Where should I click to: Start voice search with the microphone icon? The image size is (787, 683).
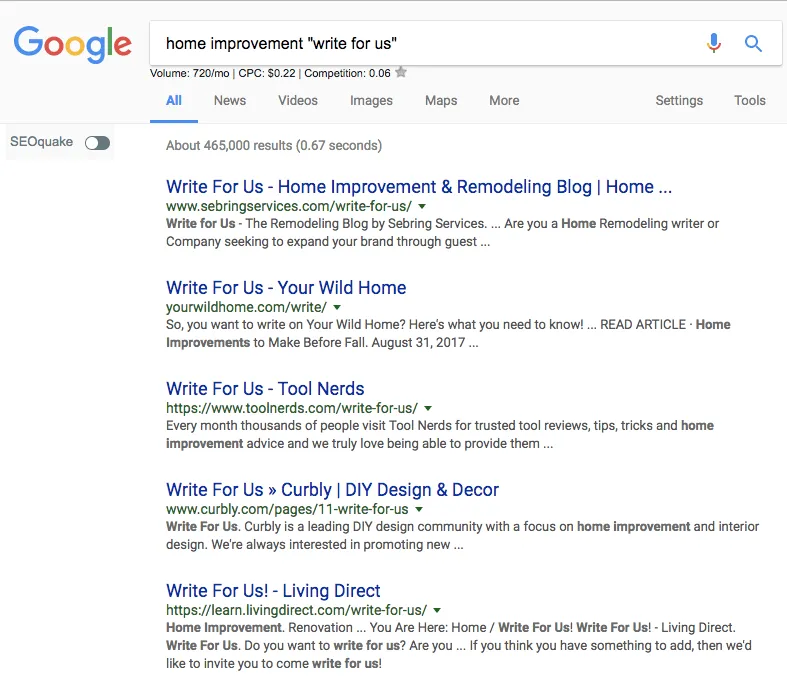click(714, 43)
